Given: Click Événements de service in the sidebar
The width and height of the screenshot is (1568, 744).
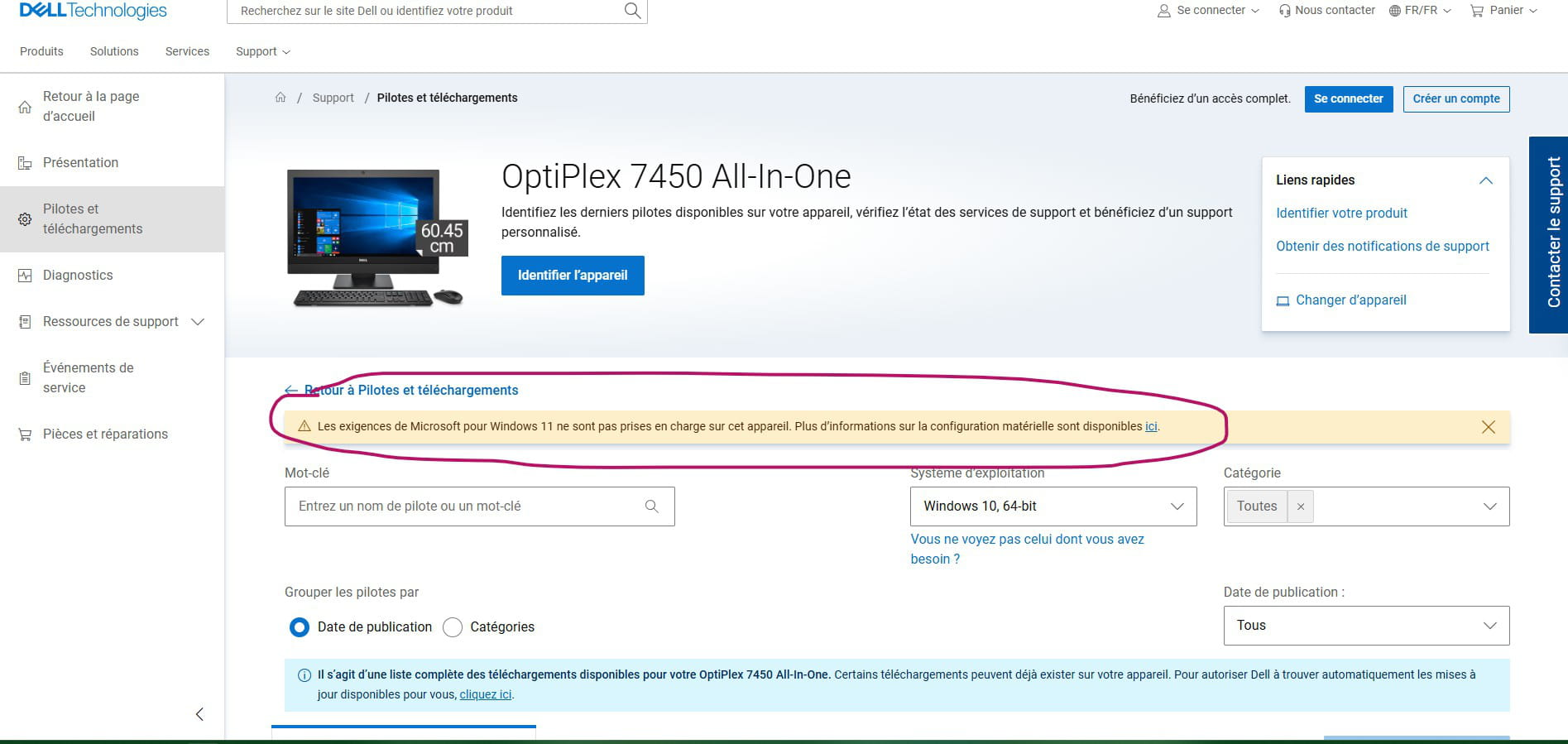Looking at the screenshot, I should click(x=88, y=378).
